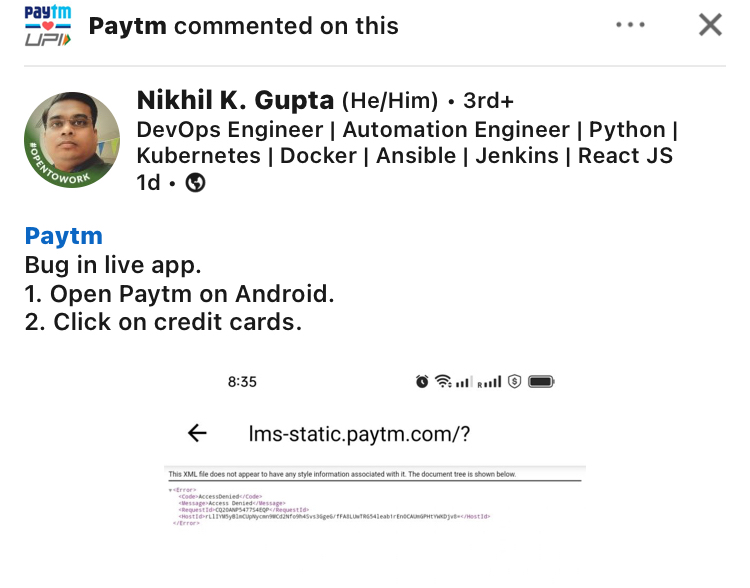Open the three-dot more options menu
This screenshot has width=750, height=588.
pos(631,25)
